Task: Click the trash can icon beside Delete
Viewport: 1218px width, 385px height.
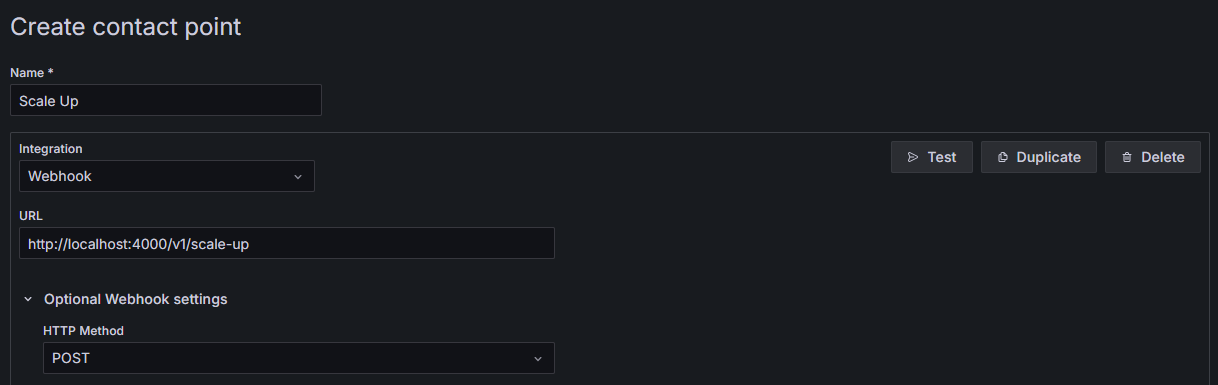Action: [1127, 157]
